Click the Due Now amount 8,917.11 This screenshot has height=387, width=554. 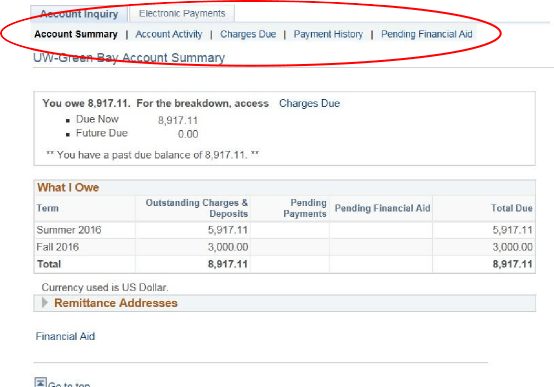[178, 121]
